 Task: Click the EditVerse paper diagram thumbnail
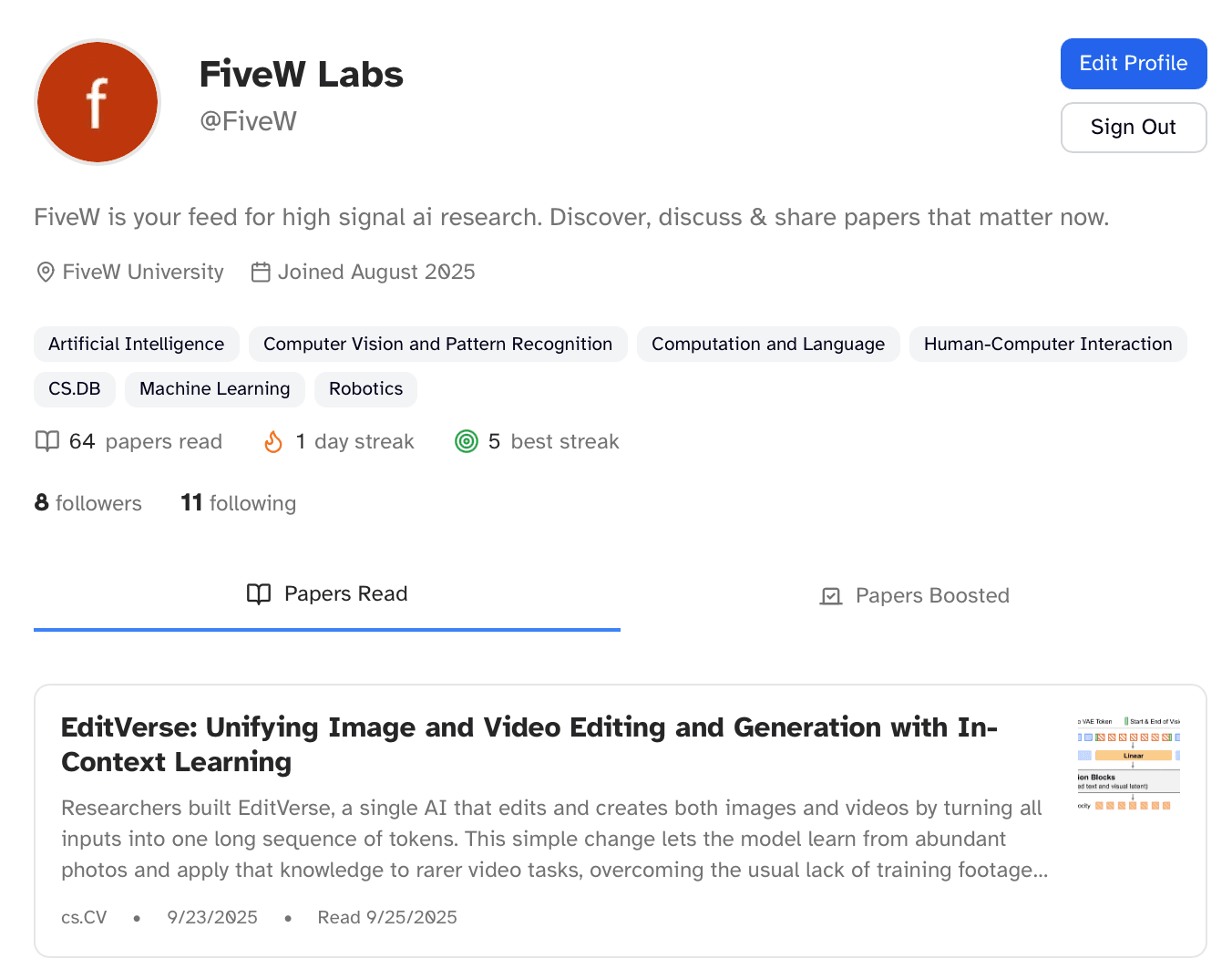(1128, 764)
